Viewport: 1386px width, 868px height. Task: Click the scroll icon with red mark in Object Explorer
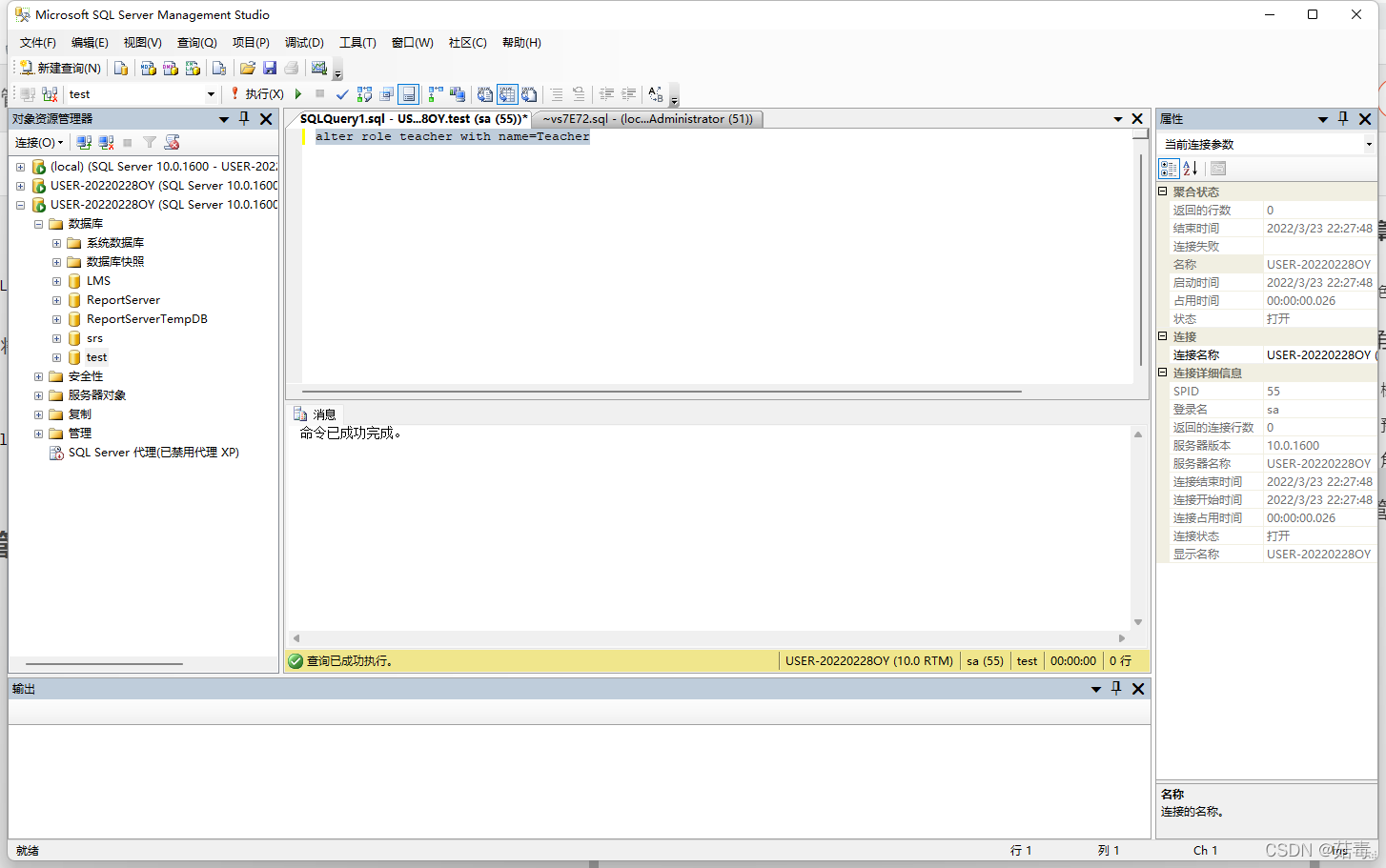(172, 142)
